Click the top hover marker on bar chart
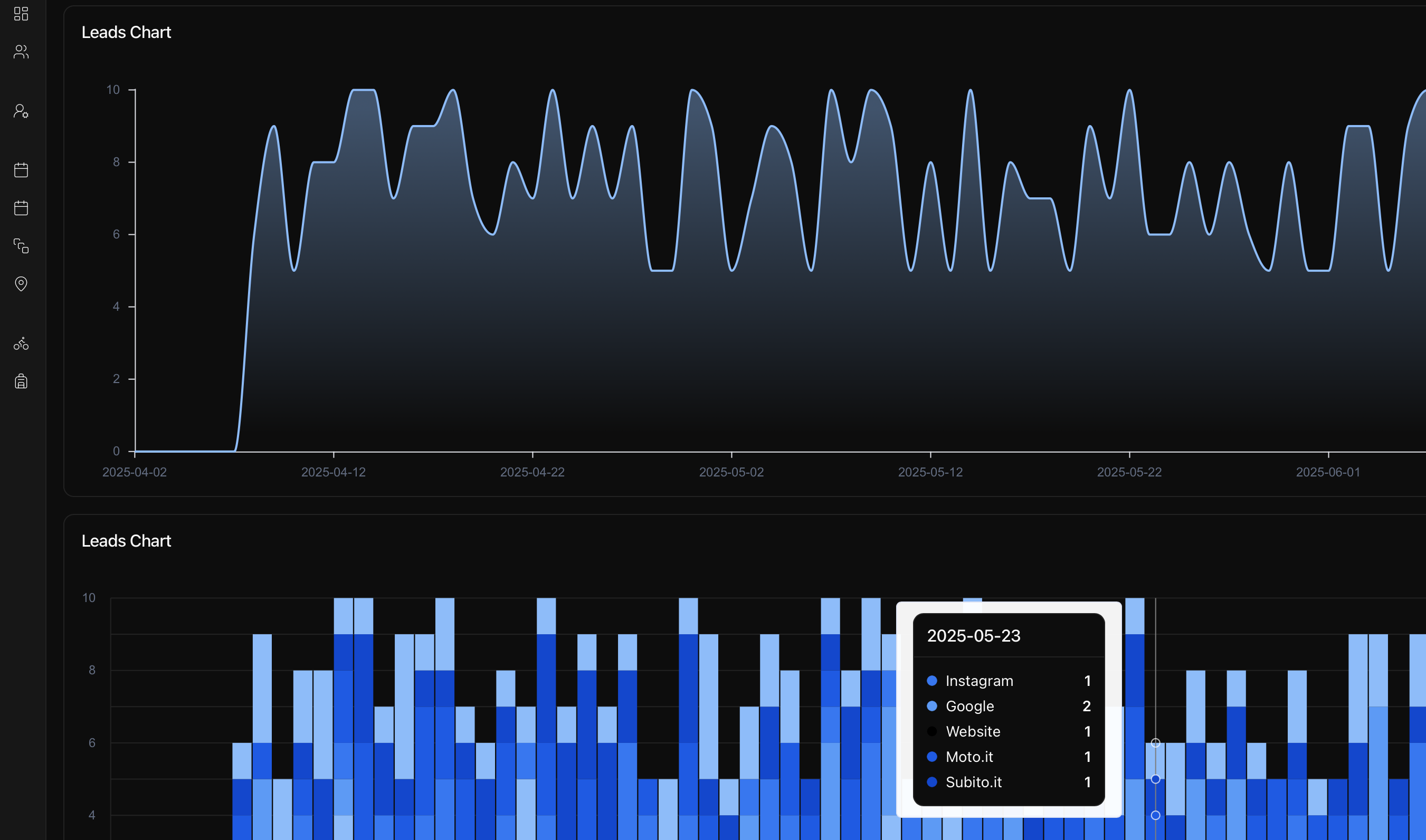1426x840 pixels. pos(1155,742)
